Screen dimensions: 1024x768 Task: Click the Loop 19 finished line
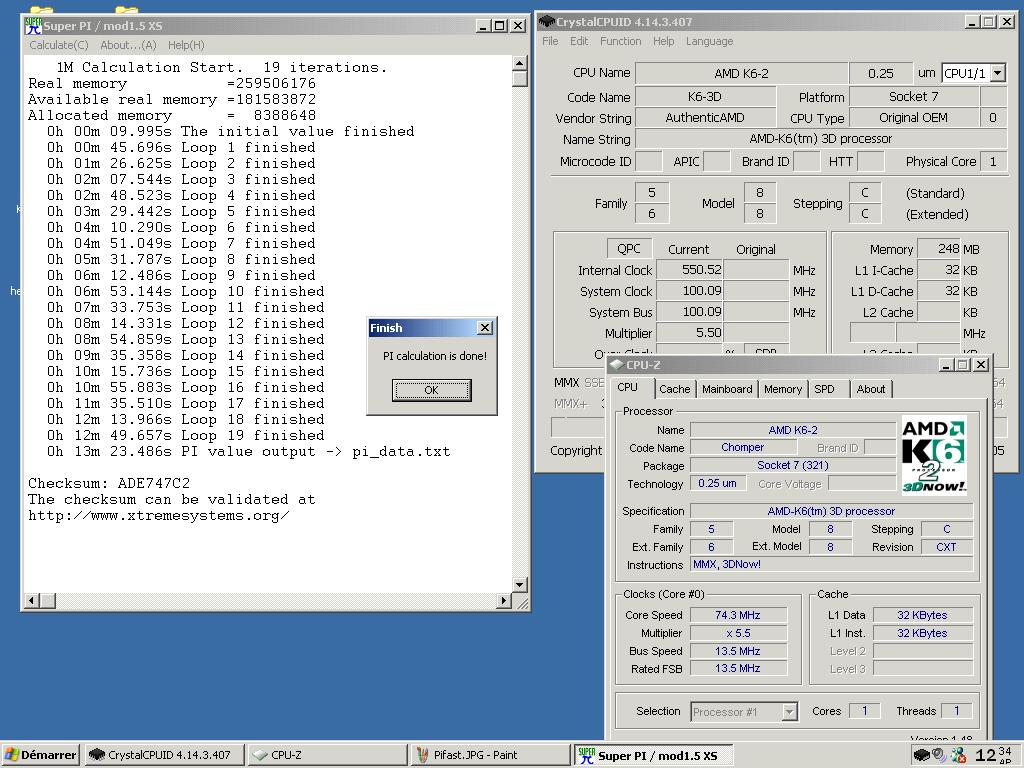click(185, 435)
